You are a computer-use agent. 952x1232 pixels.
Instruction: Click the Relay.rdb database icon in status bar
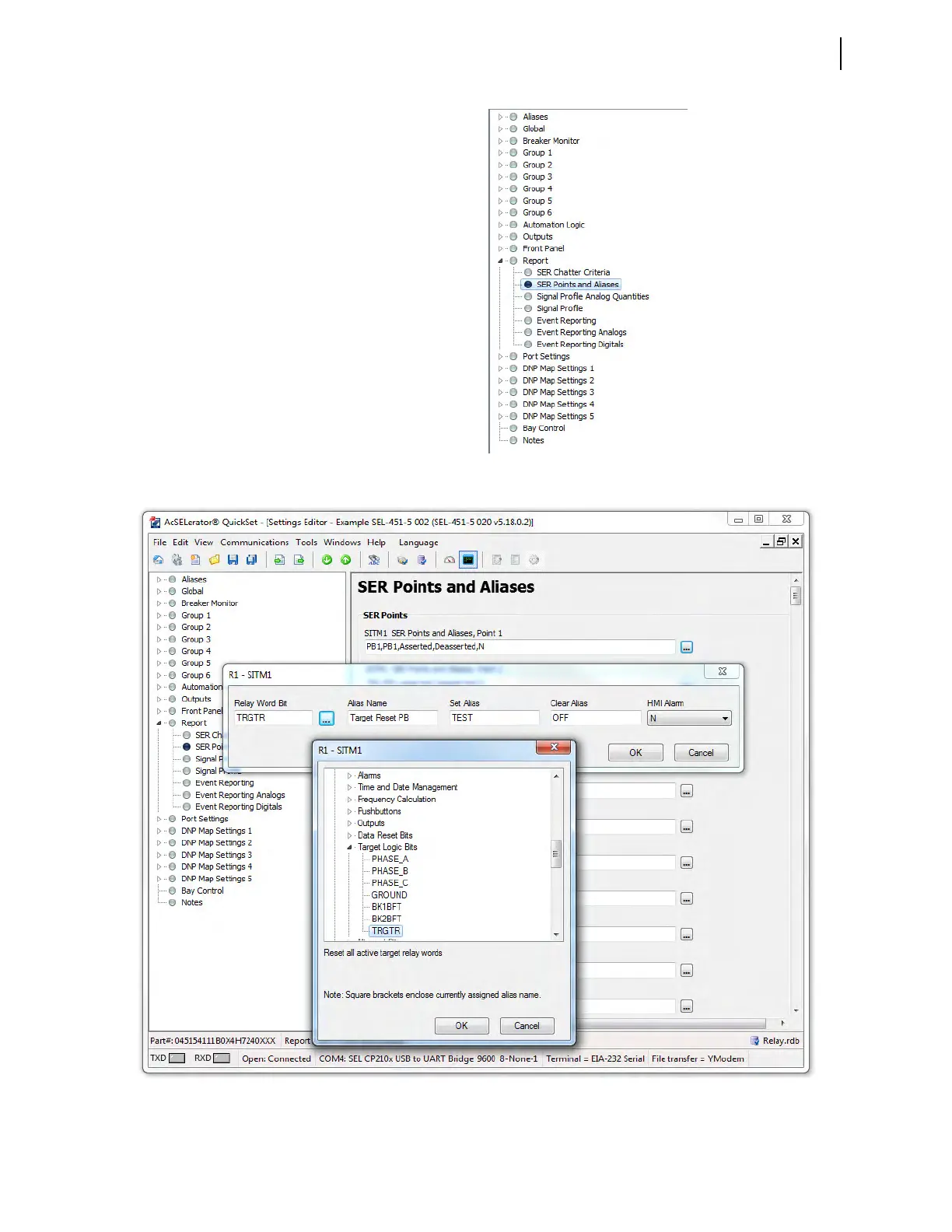pos(754,1041)
